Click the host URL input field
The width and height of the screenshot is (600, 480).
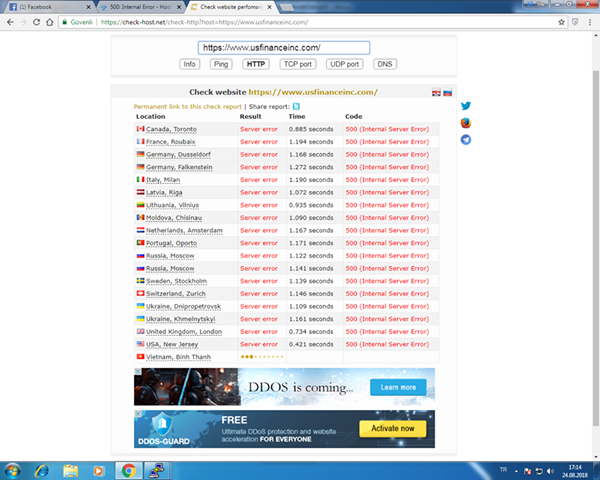click(284, 47)
